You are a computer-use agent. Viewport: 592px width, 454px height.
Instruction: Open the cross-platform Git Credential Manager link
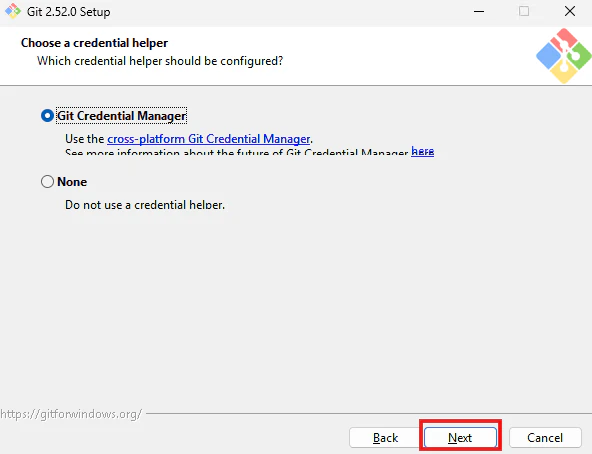(208, 139)
